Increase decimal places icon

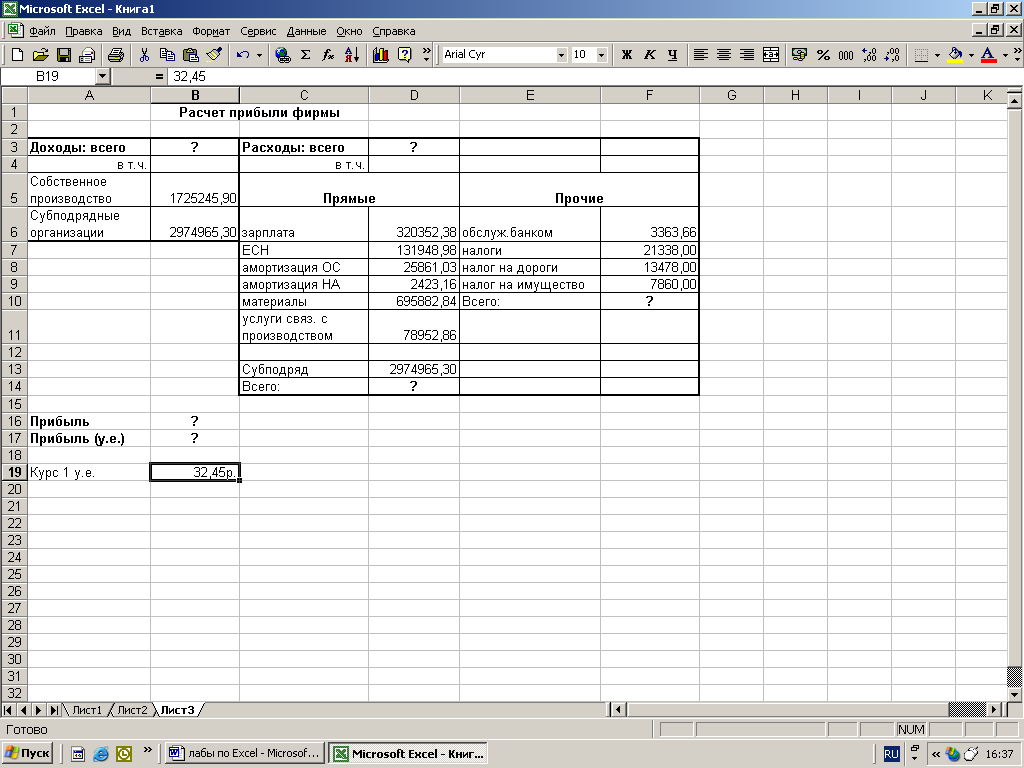(869, 55)
